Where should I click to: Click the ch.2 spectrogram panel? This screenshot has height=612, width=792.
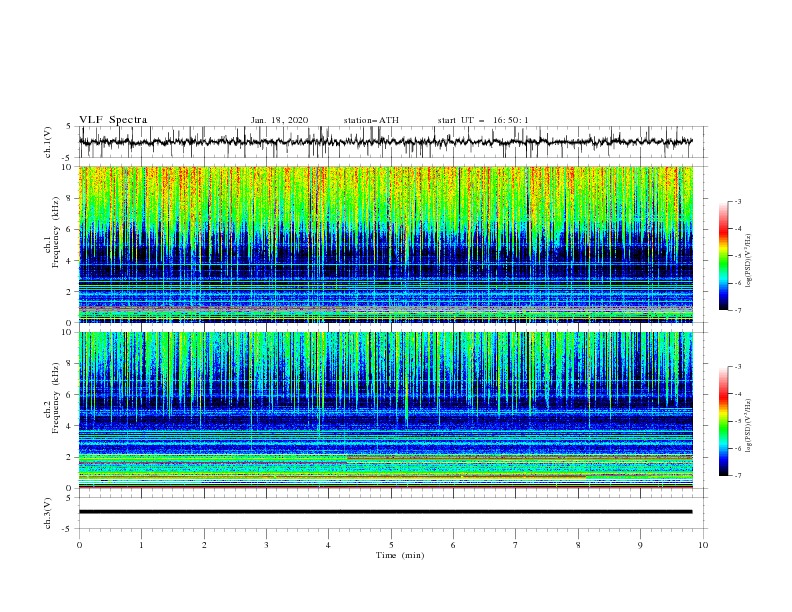pos(385,410)
